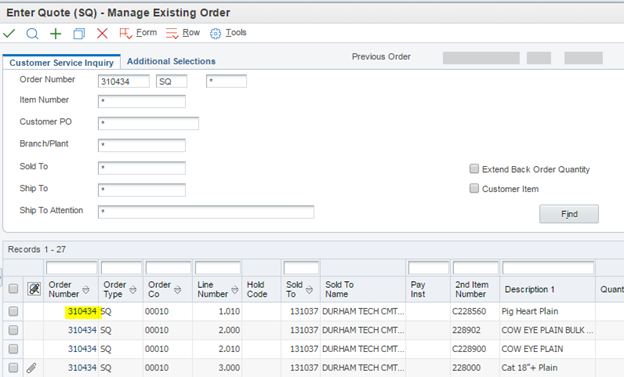Click the Sold To input field
The width and height of the screenshot is (624, 377).
[x=142, y=168]
